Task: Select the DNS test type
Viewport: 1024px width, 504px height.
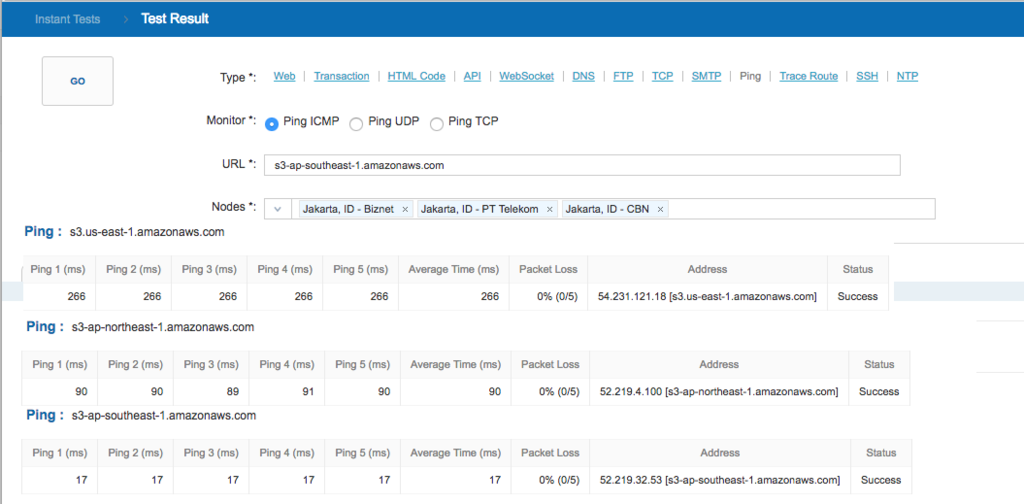Action: tap(583, 76)
